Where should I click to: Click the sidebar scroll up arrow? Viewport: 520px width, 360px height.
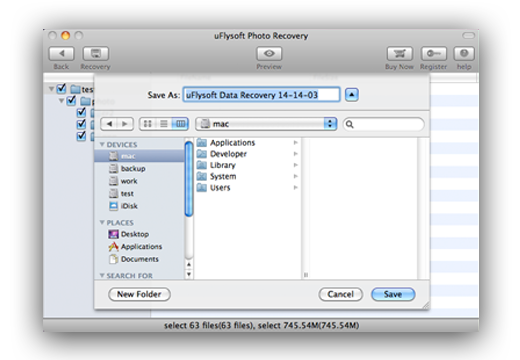189,265
